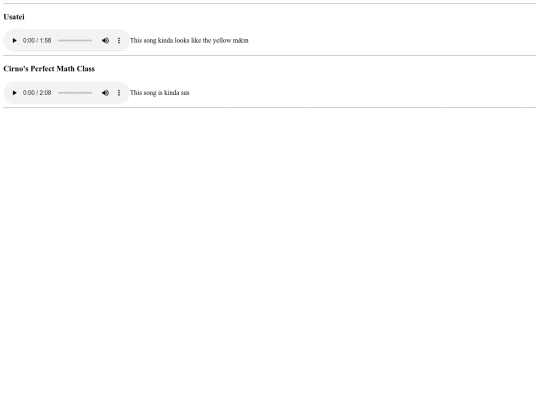Play Cirno's Perfect Math Class audio
Screen dimensions: 540x405
point(14,93)
